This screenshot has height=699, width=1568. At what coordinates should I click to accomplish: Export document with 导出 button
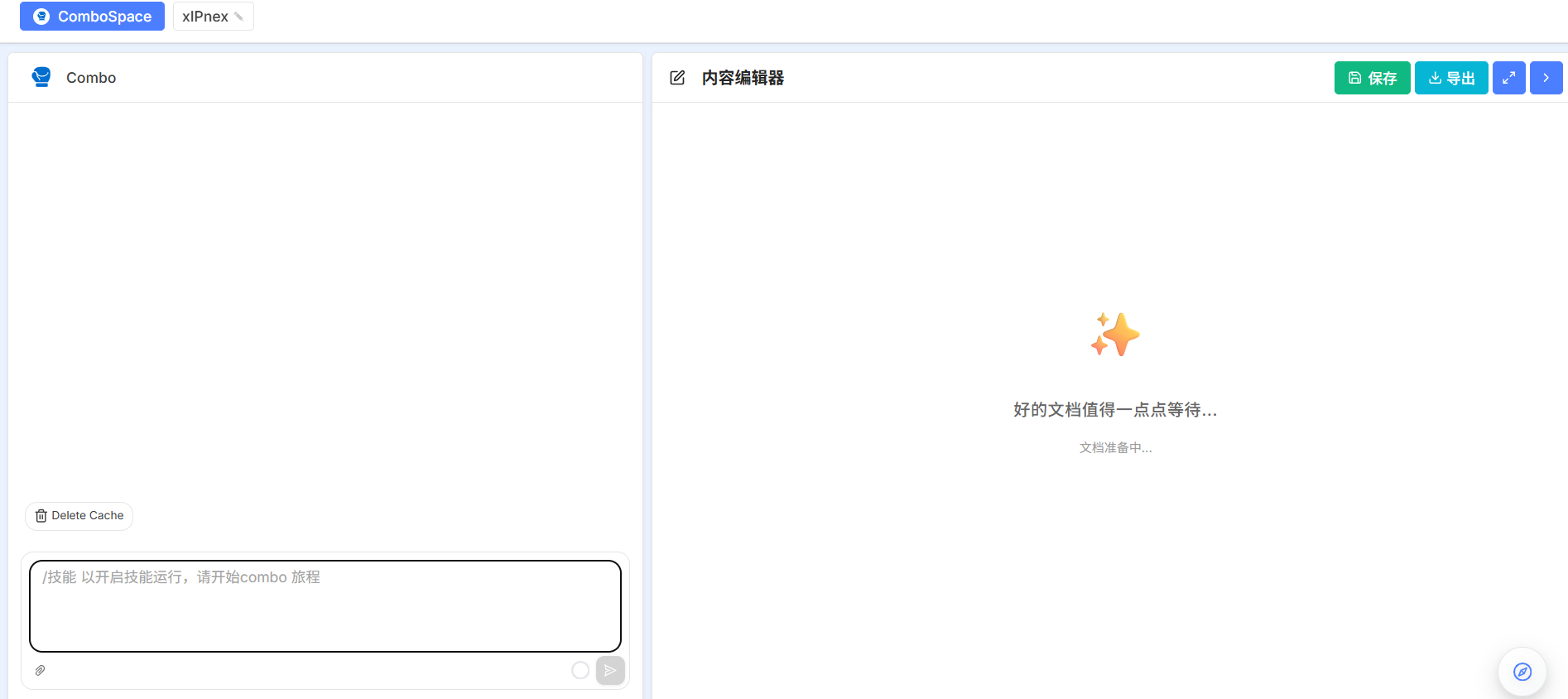pyautogui.click(x=1451, y=78)
